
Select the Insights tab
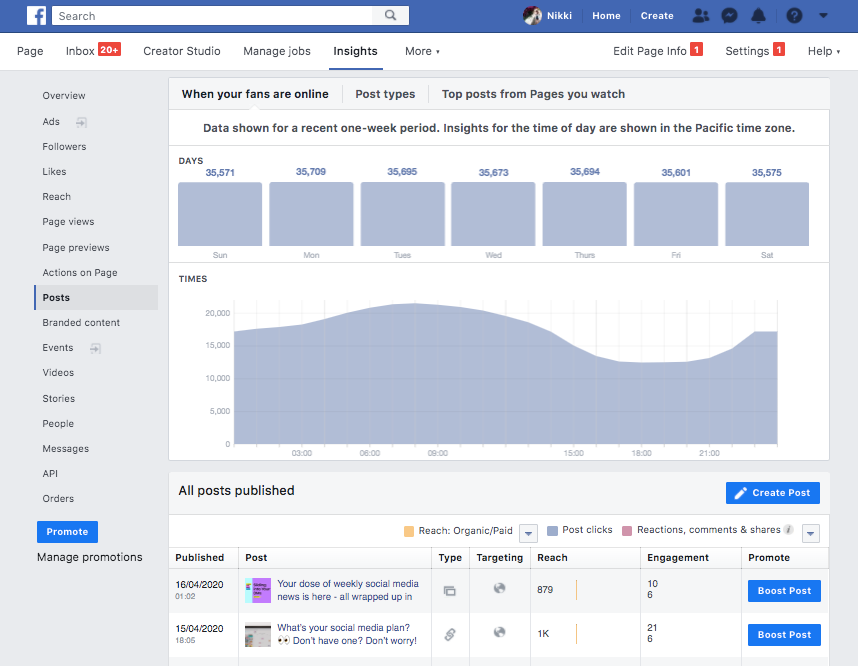coord(355,51)
